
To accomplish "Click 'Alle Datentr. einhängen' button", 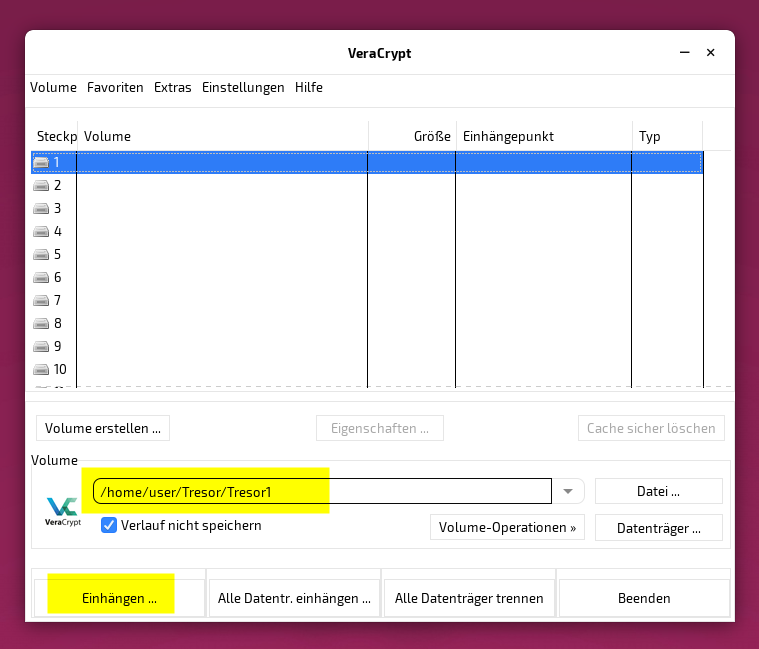I will [x=294, y=598].
